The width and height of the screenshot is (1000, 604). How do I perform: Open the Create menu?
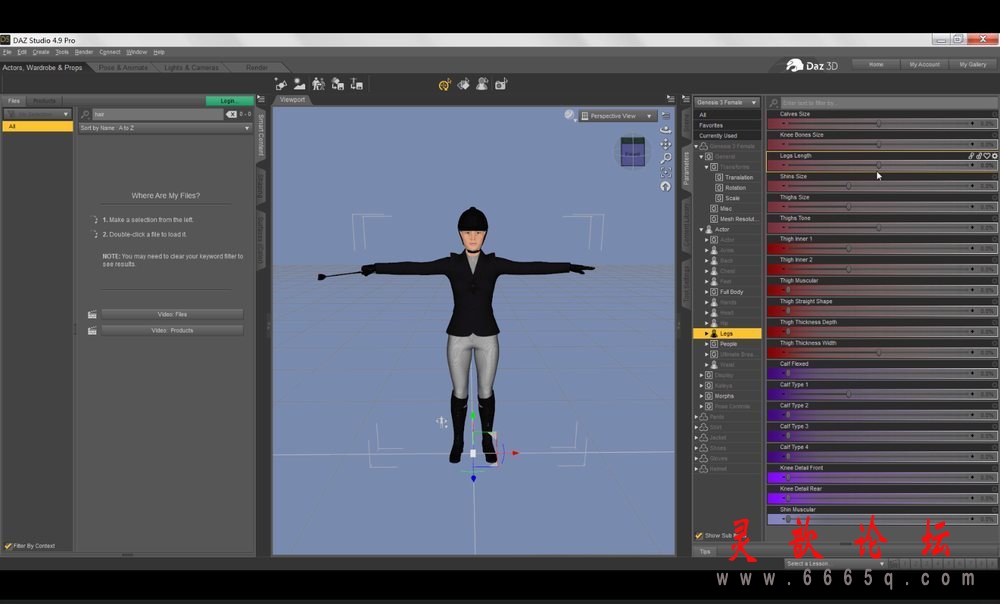point(41,52)
